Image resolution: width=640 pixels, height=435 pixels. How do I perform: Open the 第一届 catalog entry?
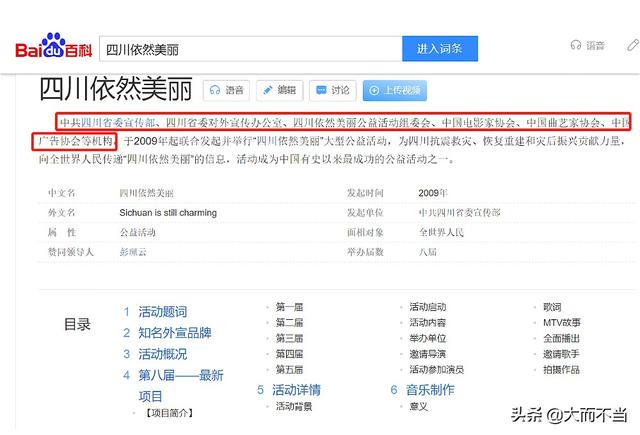(289, 307)
